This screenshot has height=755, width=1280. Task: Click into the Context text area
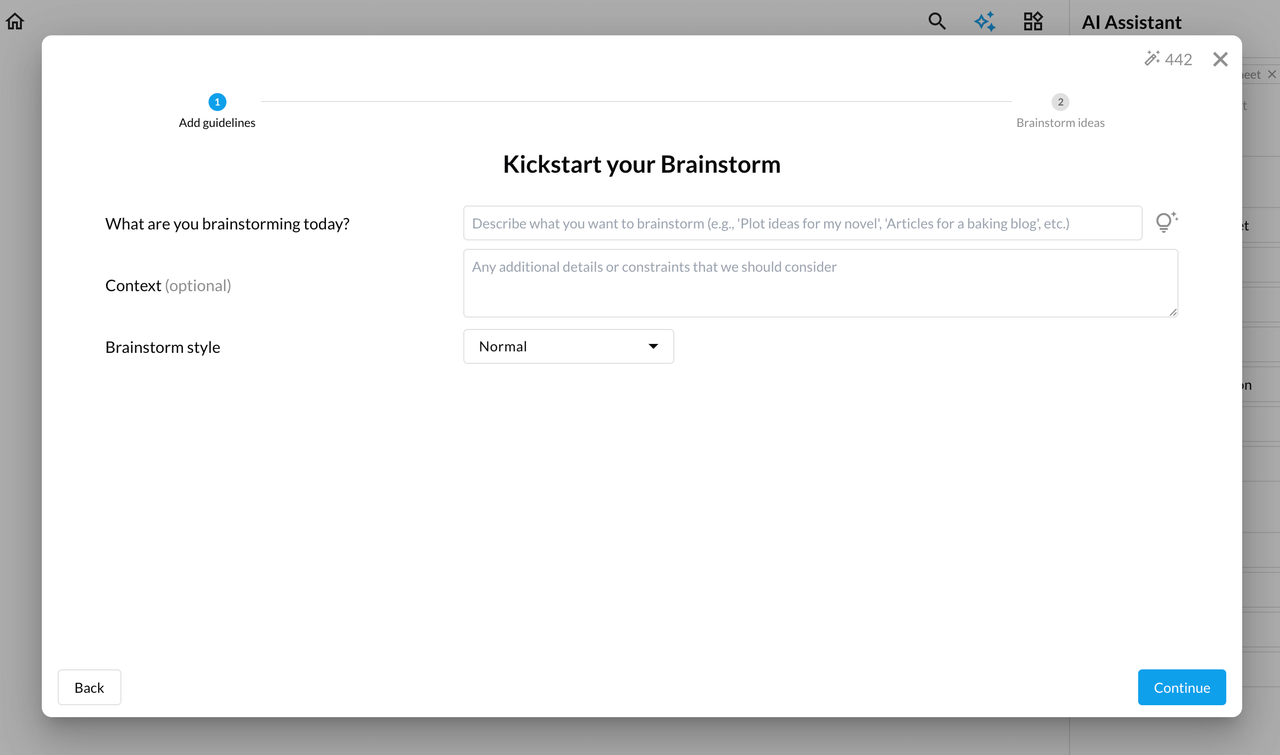(x=820, y=283)
